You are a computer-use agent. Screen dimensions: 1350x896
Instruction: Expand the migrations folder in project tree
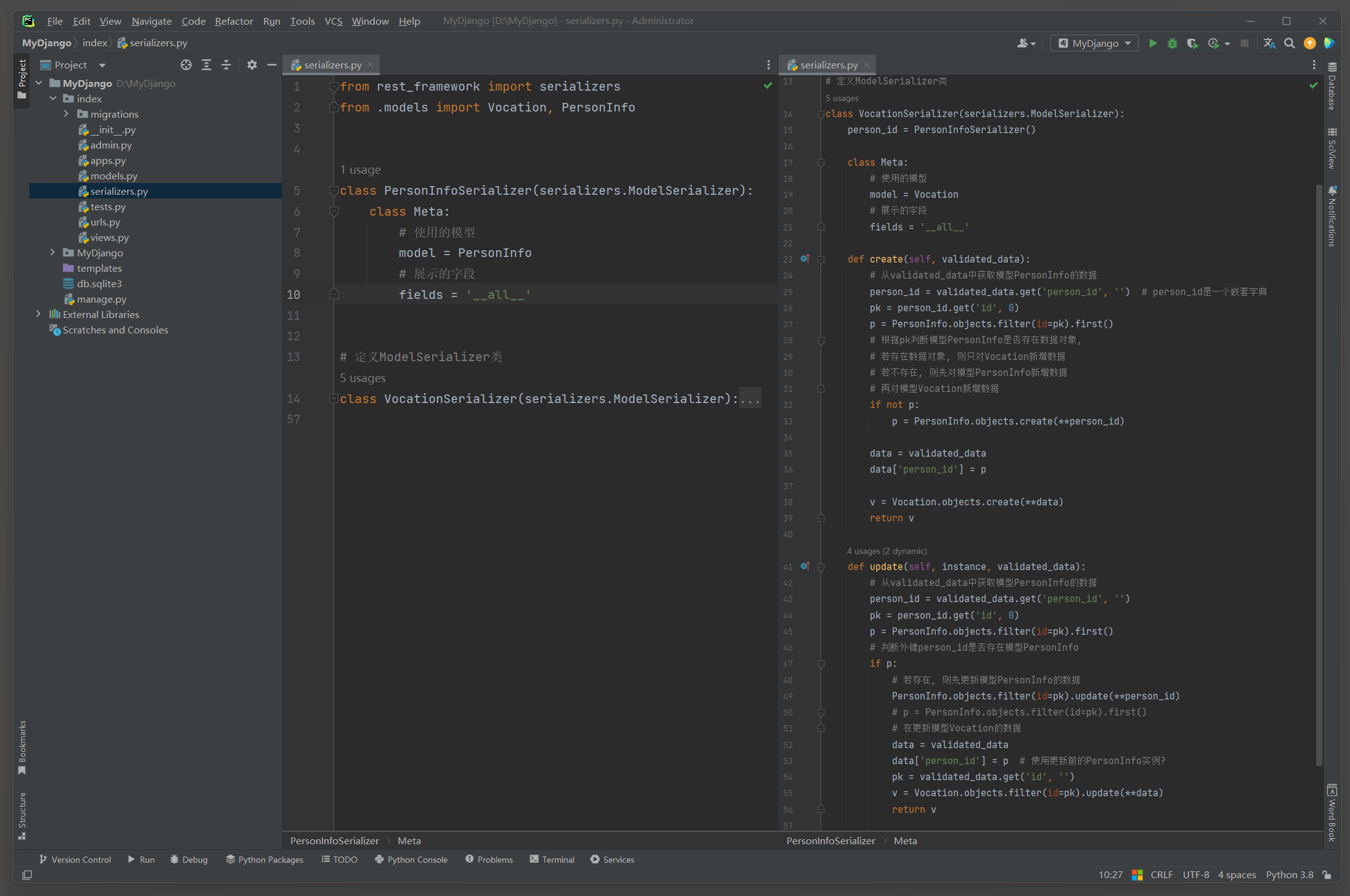[x=66, y=114]
